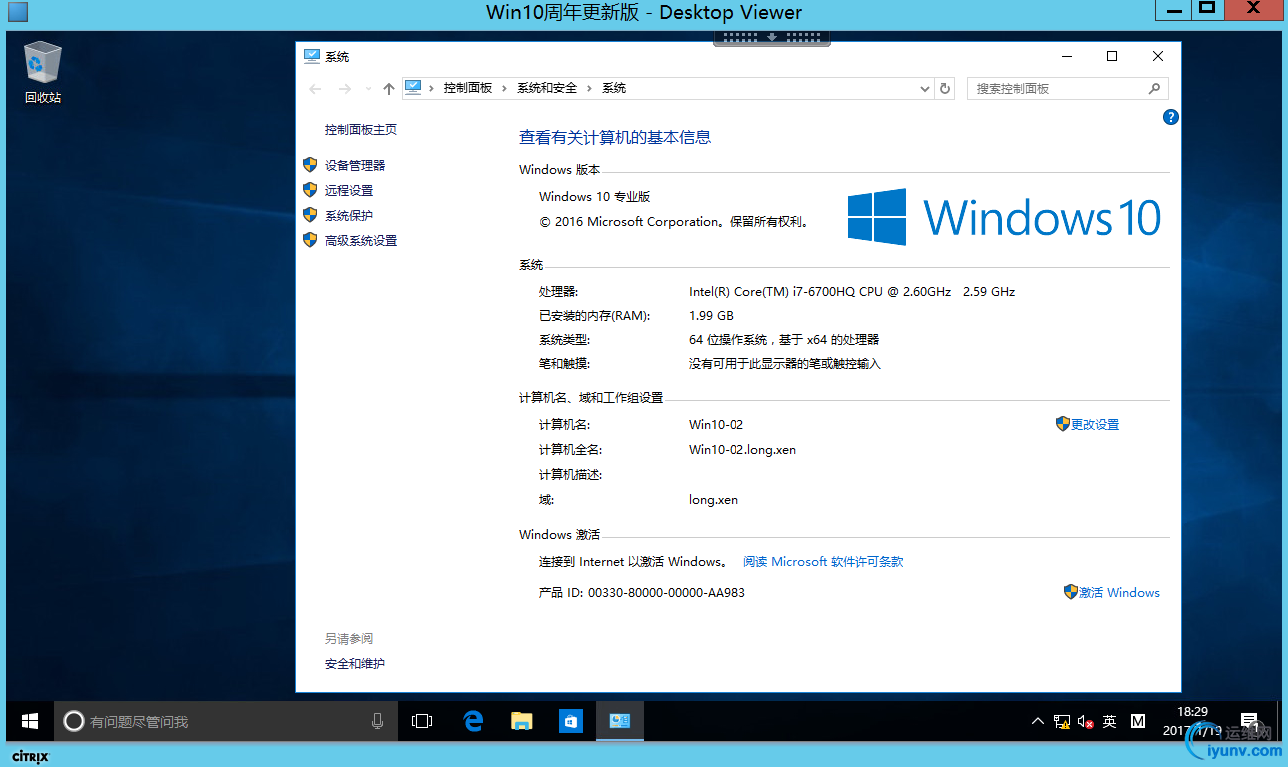Click shield icon beside 设备管理器
Viewport: 1288px width, 767px height.
(x=310, y=165)
